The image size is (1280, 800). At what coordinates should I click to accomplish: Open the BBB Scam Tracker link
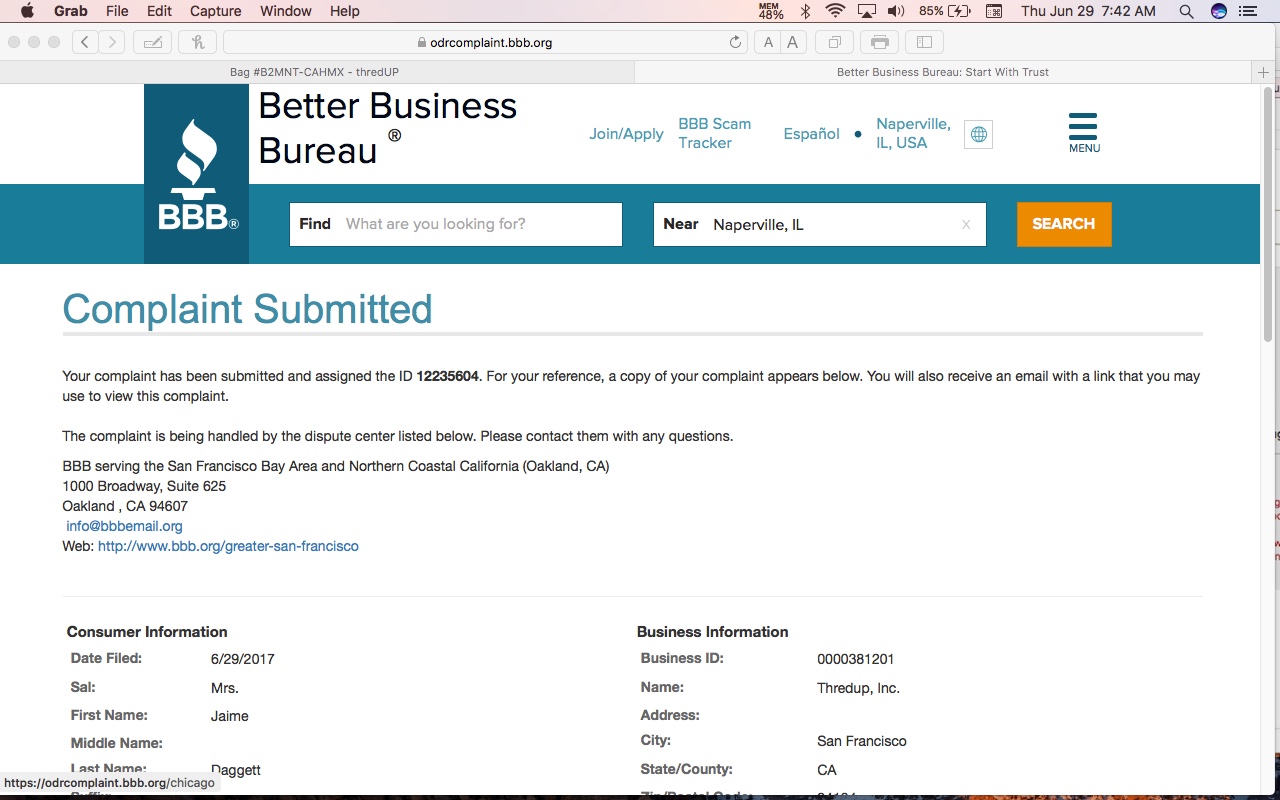pyautogui.click(x=714, y=133)
